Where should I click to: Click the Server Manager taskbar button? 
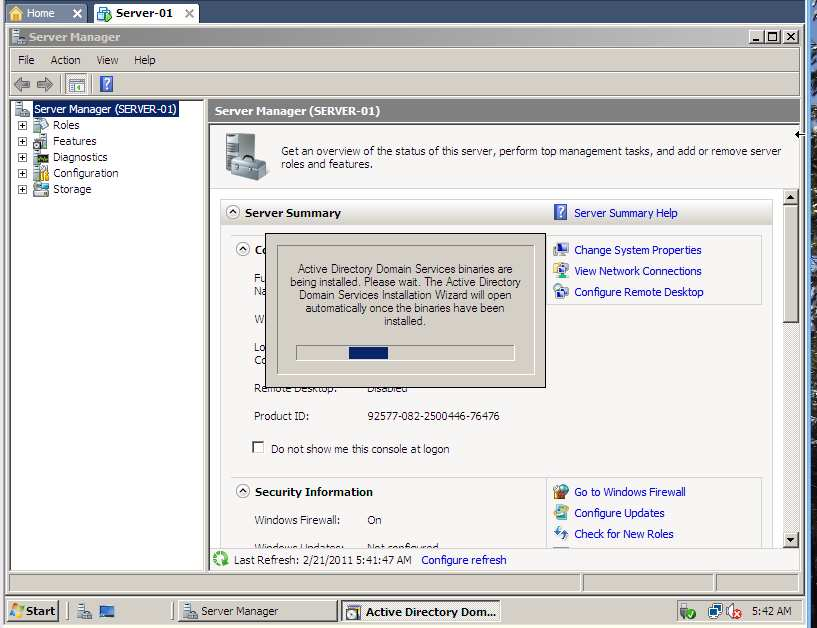[257, 611]
